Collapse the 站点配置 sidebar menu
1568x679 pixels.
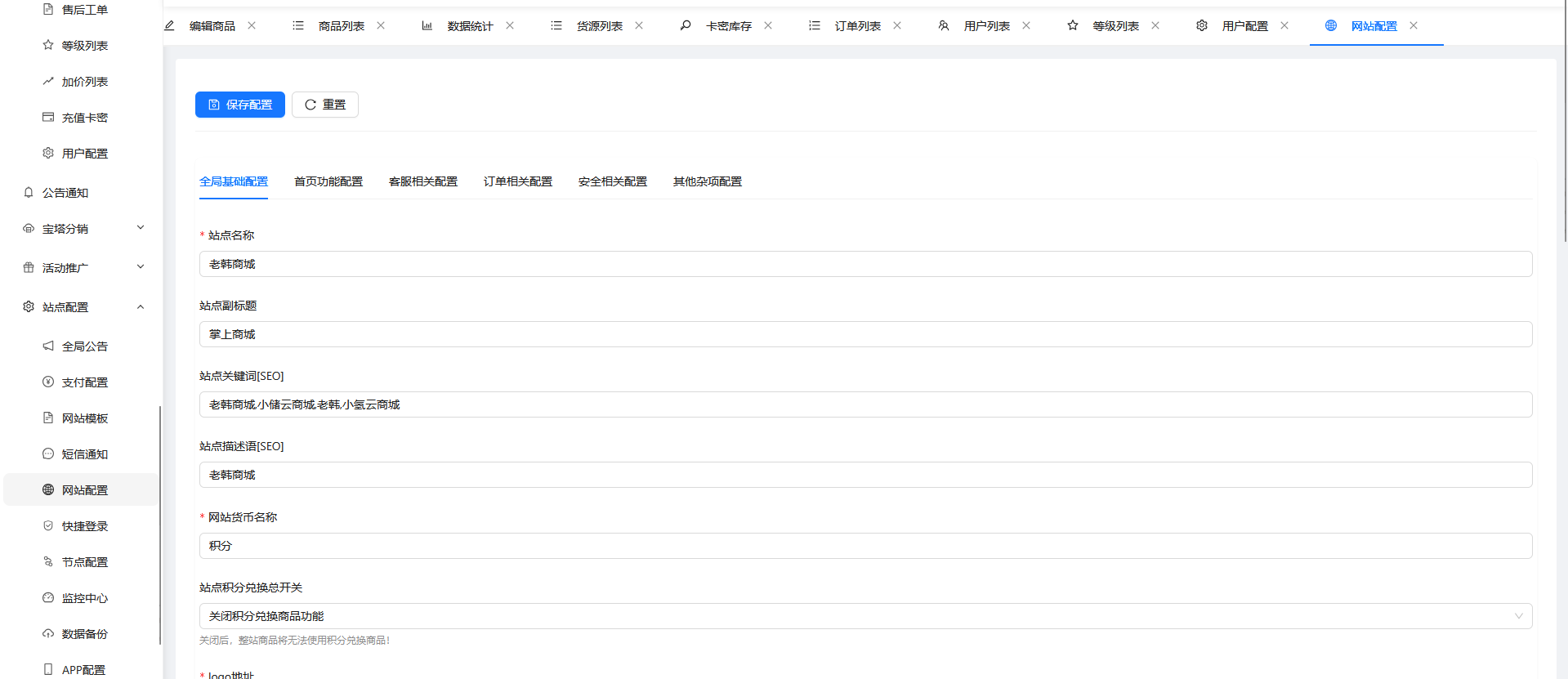(x=141, y=307)
